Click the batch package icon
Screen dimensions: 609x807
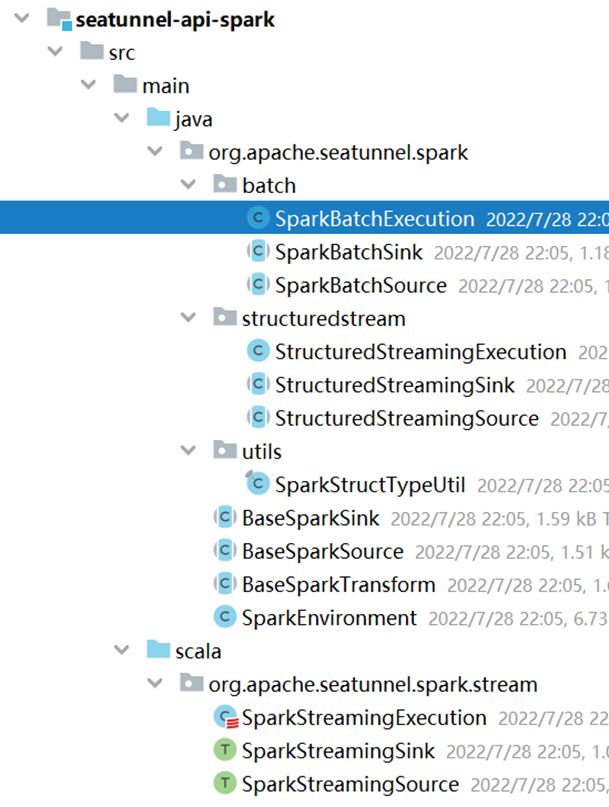224,184
